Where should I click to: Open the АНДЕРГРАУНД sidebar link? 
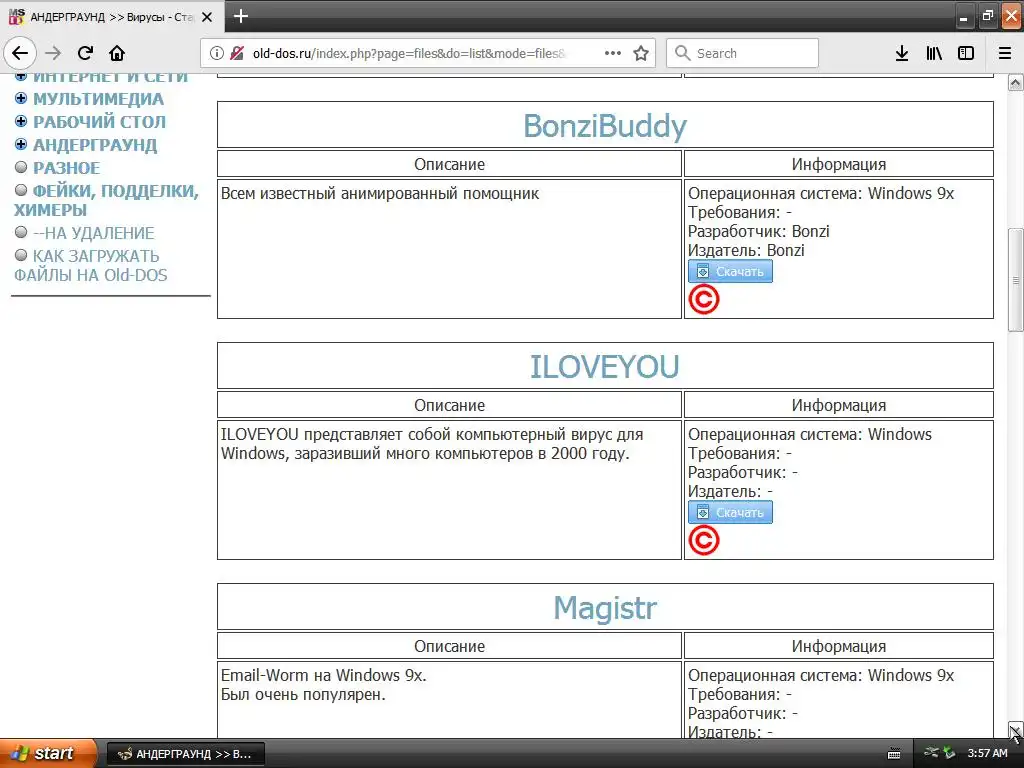point(95,145)
